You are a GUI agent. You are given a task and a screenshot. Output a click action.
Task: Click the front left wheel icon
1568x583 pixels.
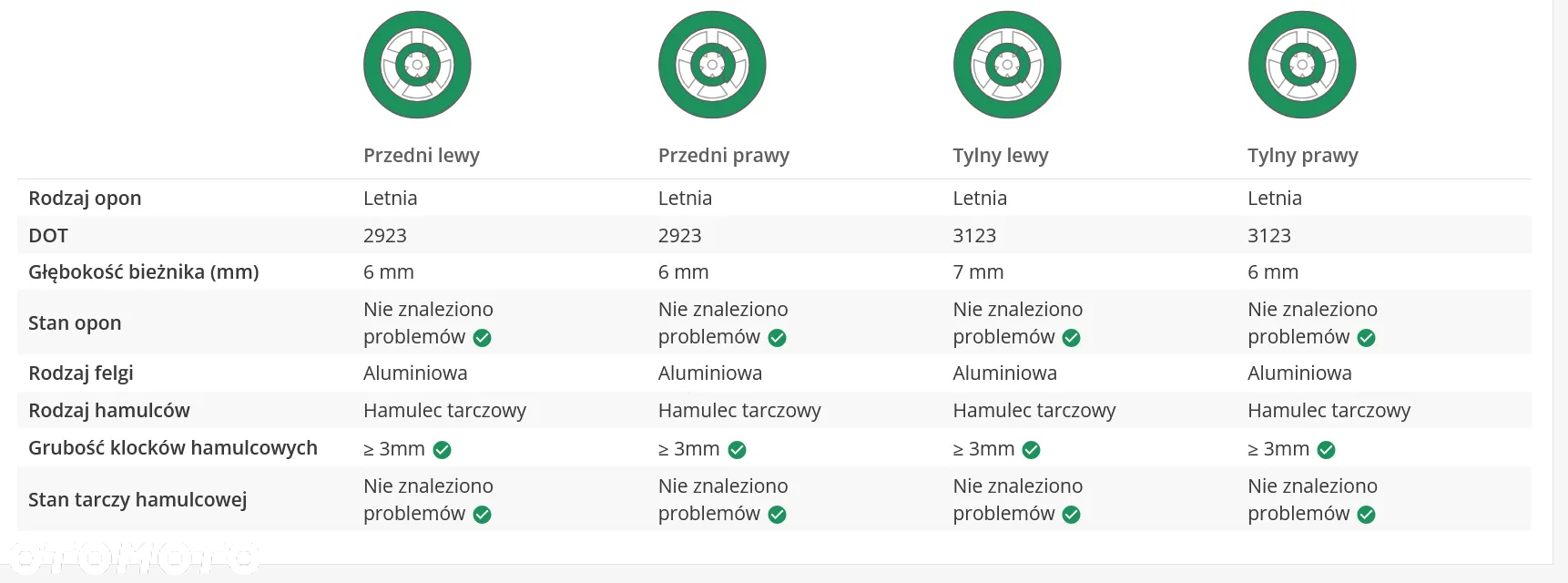coord(417,65)
